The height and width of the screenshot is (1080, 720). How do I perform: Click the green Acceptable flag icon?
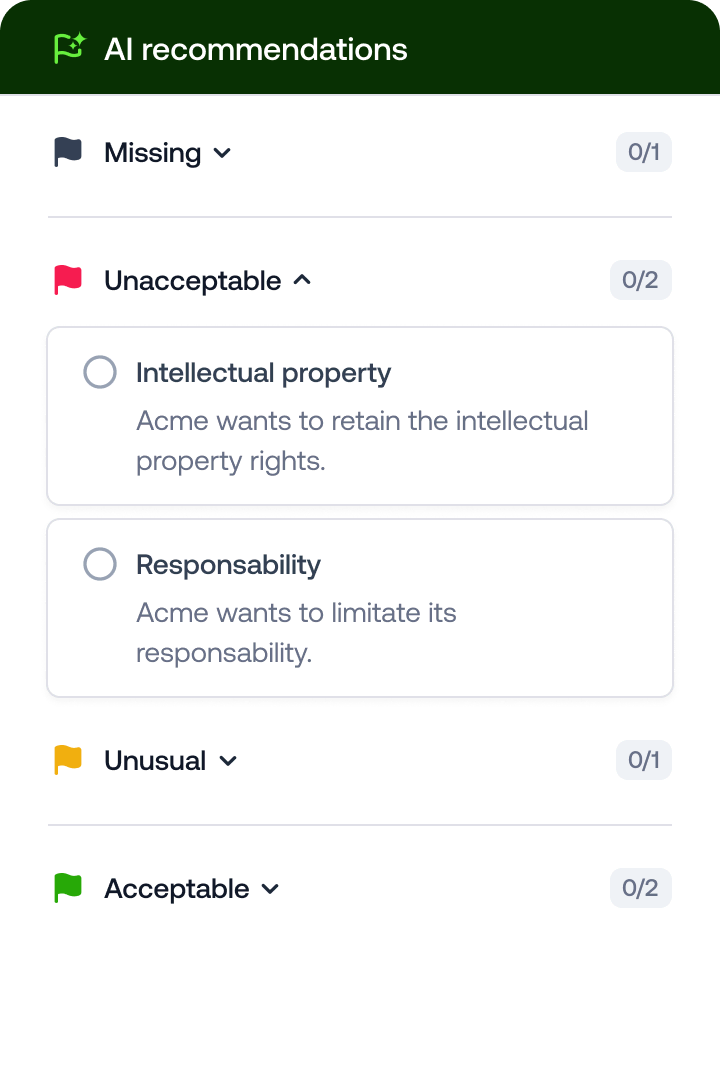68,889
